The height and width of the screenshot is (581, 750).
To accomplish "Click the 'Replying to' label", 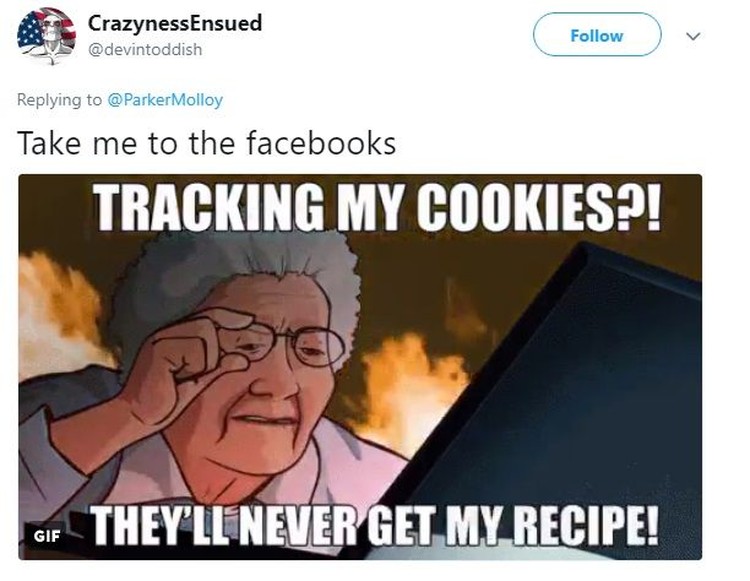I will click(59, 99).
